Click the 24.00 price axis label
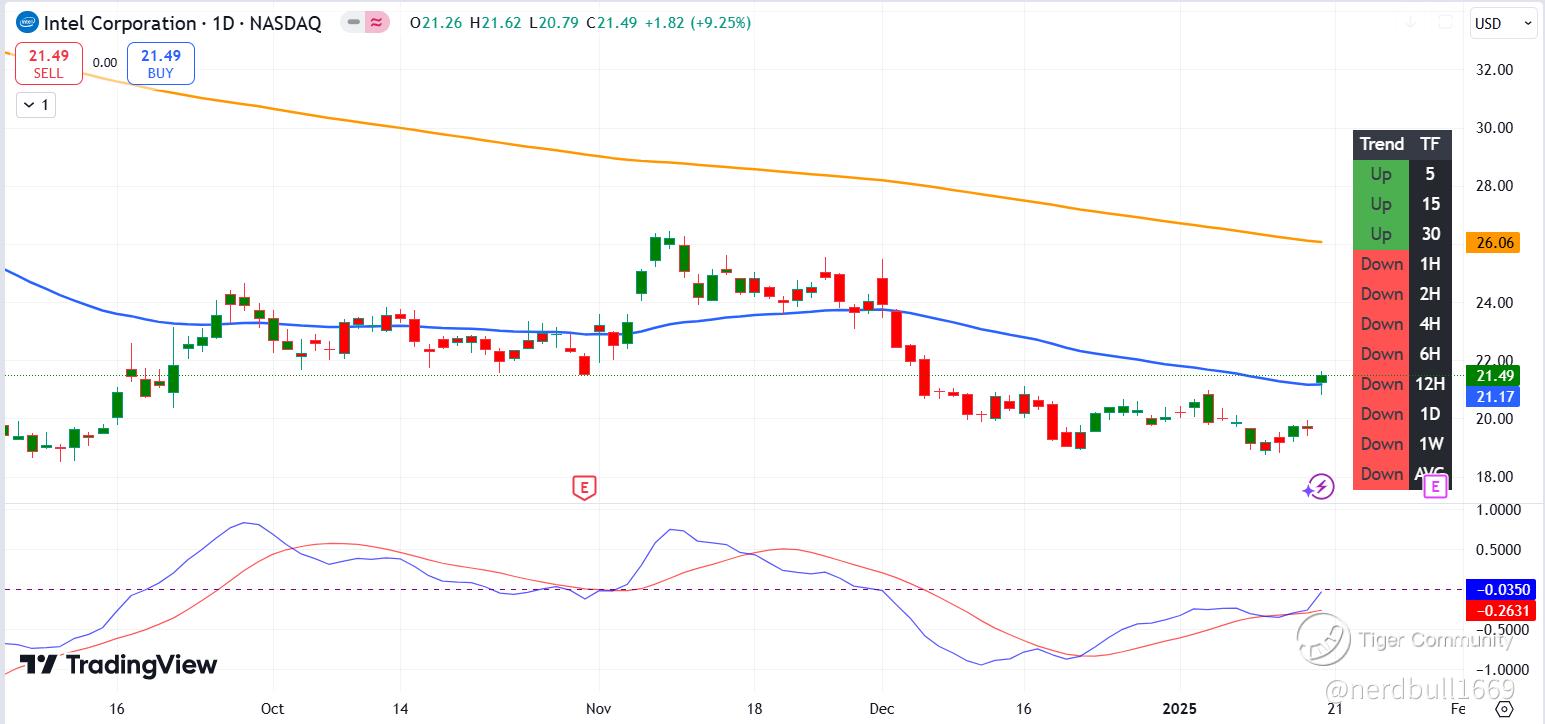This screenshot has width=1545, height=724. tap(1494, 302)
